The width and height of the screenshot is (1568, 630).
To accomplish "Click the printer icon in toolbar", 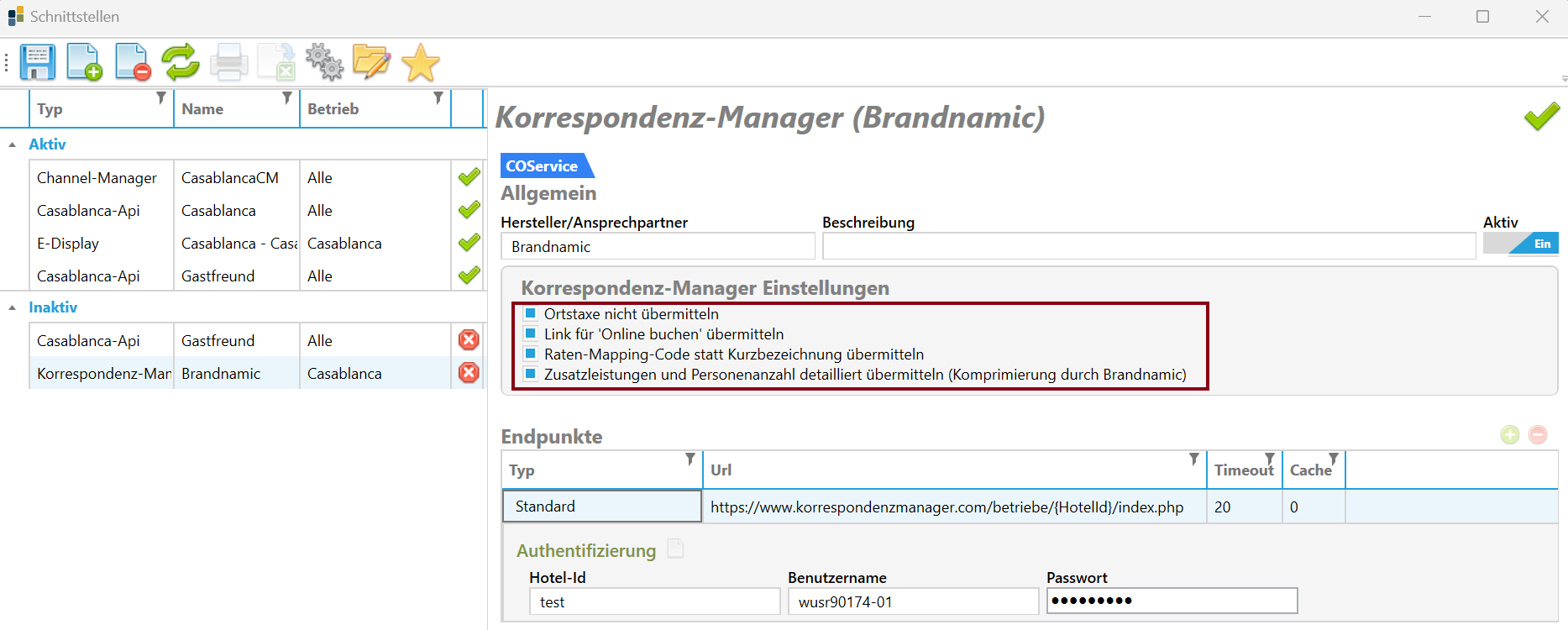I will [228, 62].
